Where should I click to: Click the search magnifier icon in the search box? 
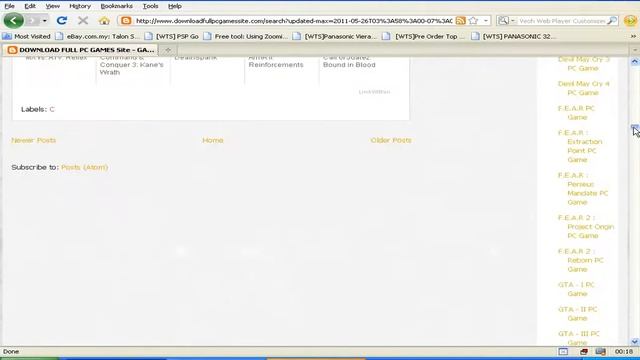(611, 20)
